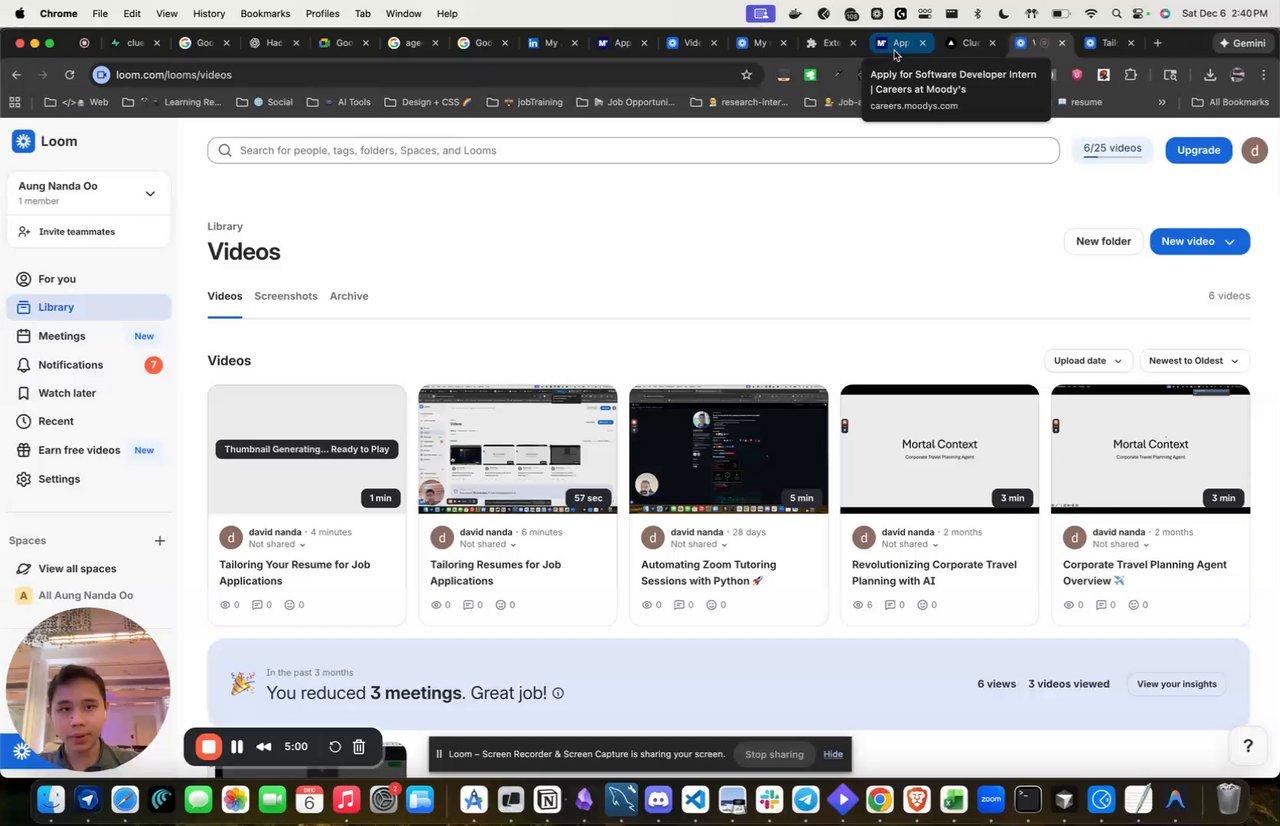Viewport: 1280px width, 826px height.
Task: Expand Not shared on Revolutionizing Corporate Travel card
Action: [909, 544]
